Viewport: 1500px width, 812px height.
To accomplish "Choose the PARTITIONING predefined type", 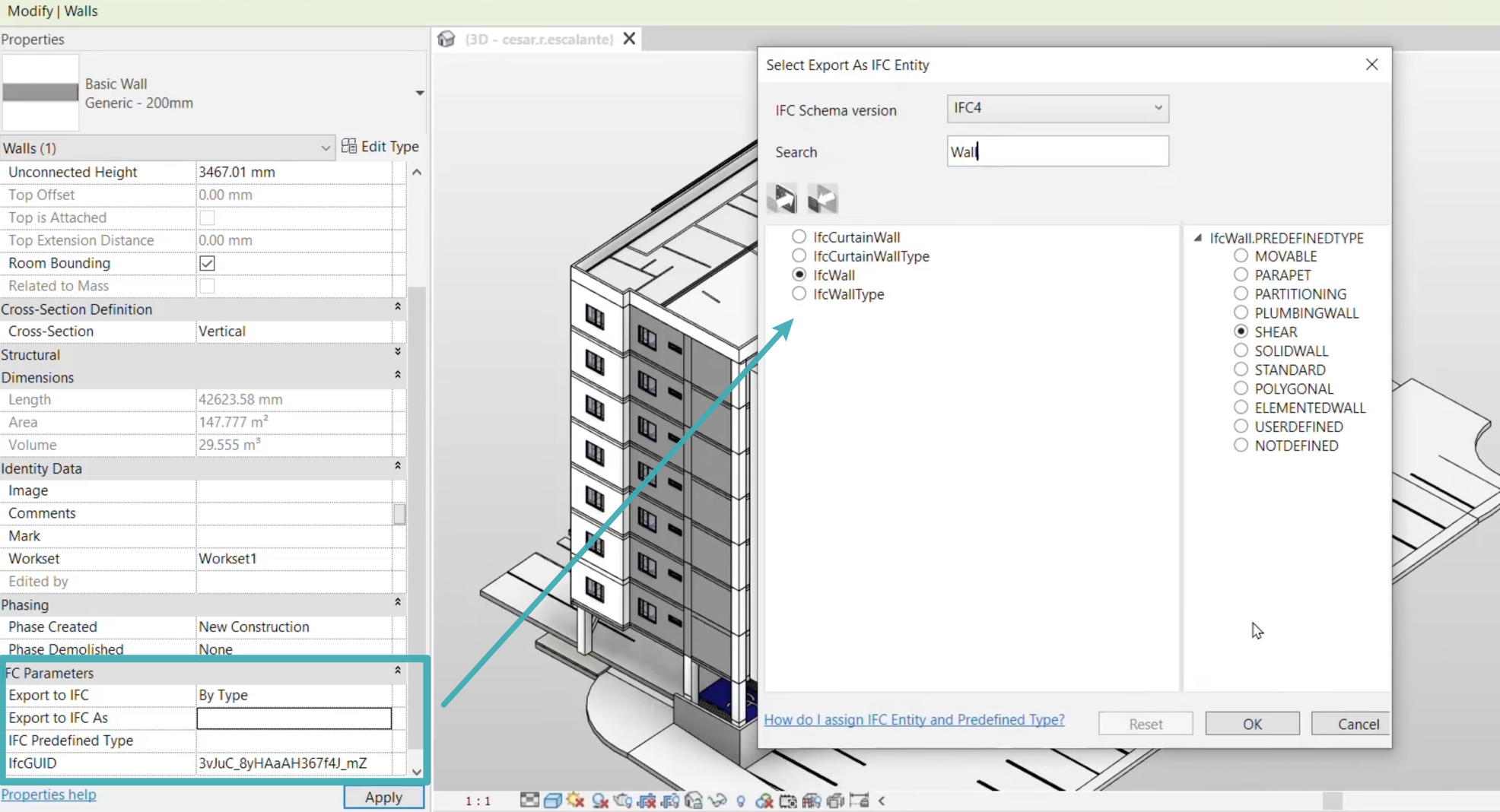I will coord(1241,293).
